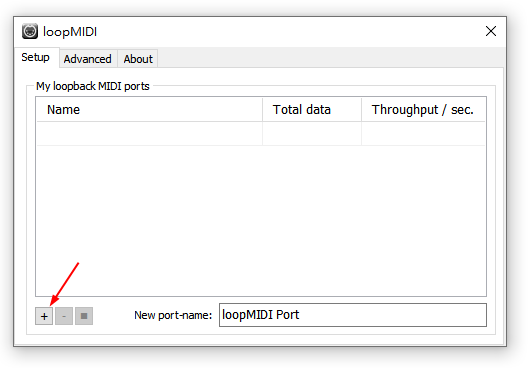
Task: Click the minus remove port button
Action: [64, 316]
